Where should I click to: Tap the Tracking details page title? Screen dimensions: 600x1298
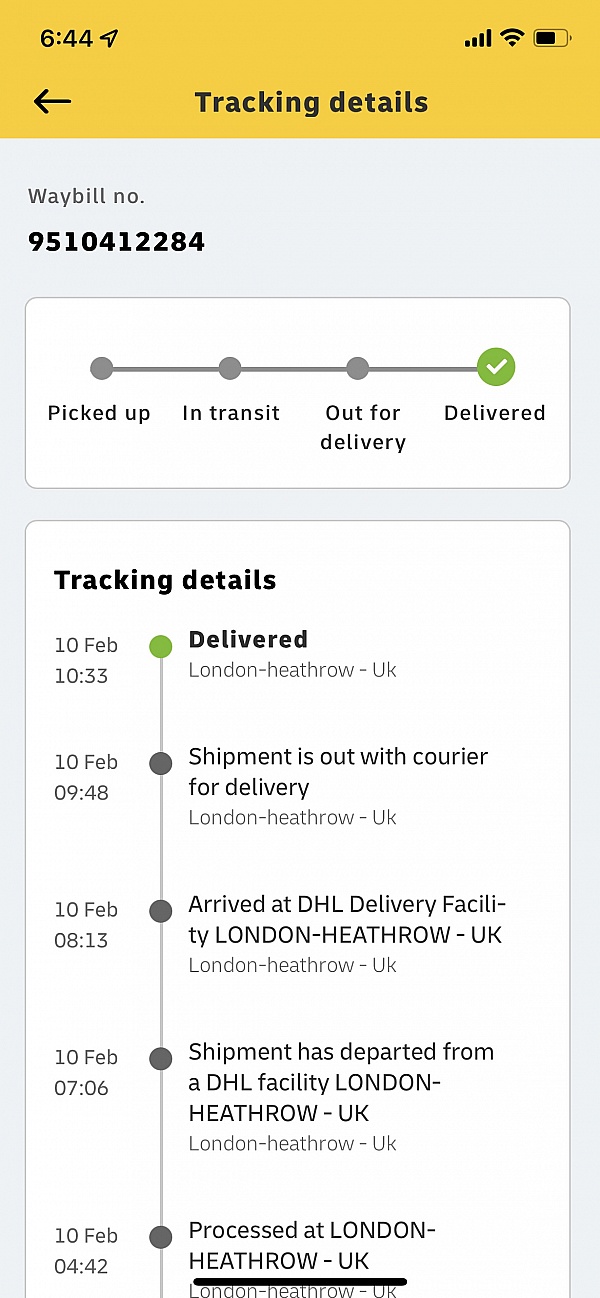pyautogui.click(x=311, y=102)
